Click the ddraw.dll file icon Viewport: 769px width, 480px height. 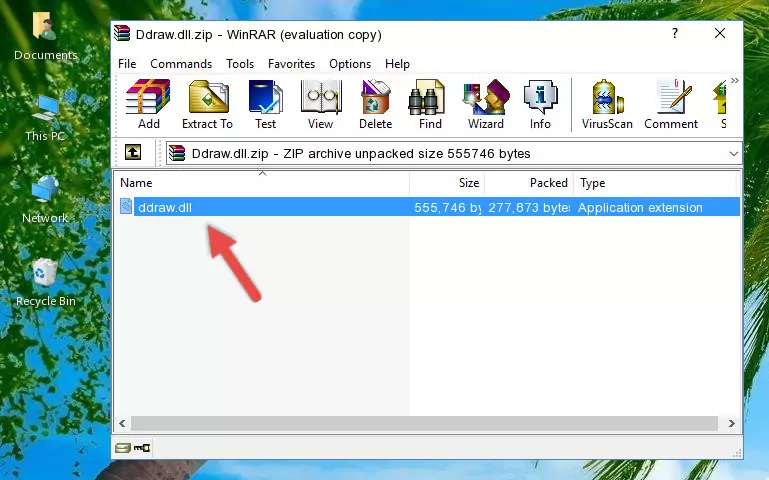click(126, 206)
